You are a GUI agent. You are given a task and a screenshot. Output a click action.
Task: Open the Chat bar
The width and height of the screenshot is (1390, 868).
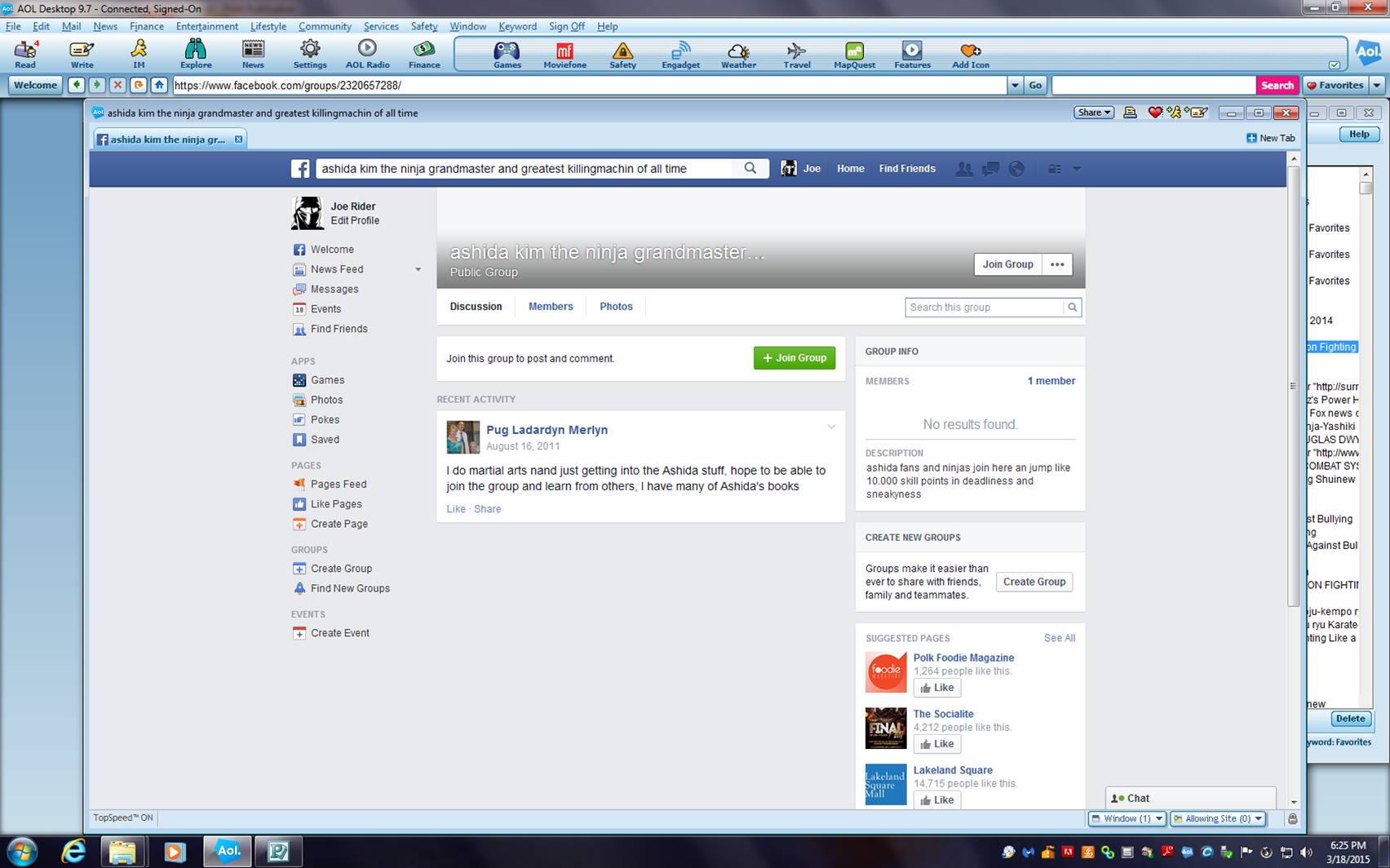[1190, 798]
